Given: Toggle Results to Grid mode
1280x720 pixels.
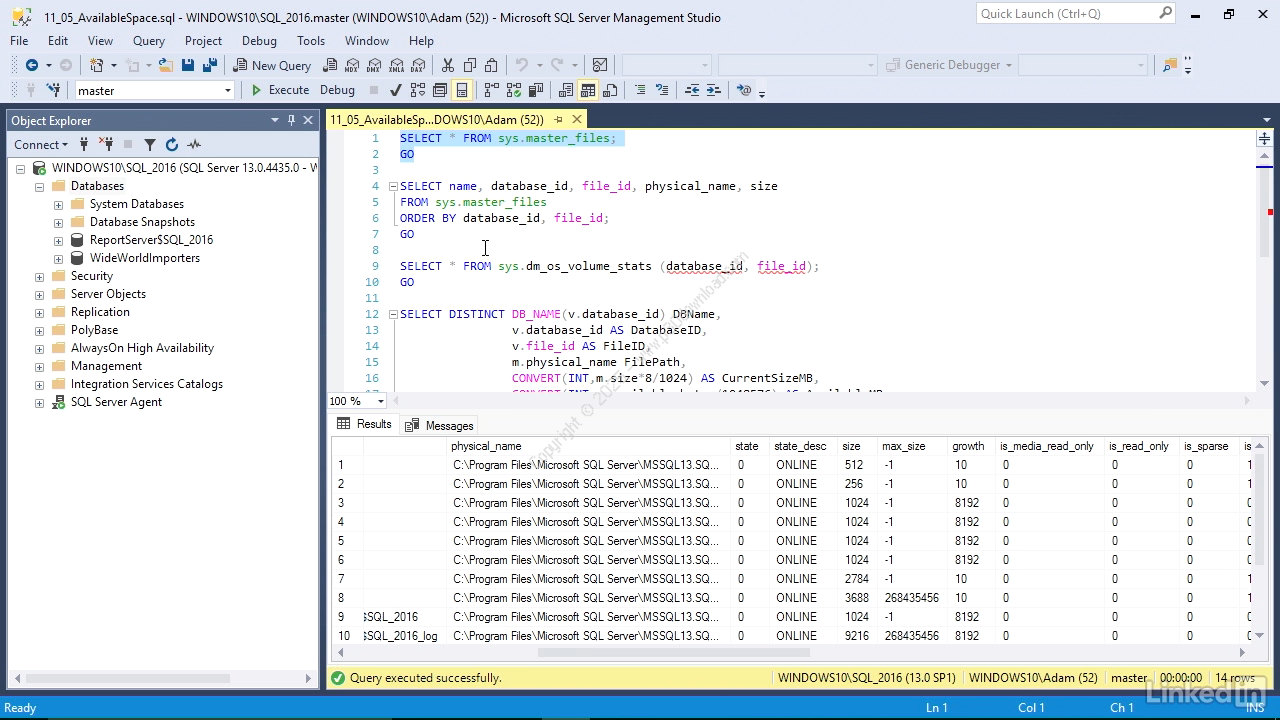Looking at the screenshot, I should (588, 90).
